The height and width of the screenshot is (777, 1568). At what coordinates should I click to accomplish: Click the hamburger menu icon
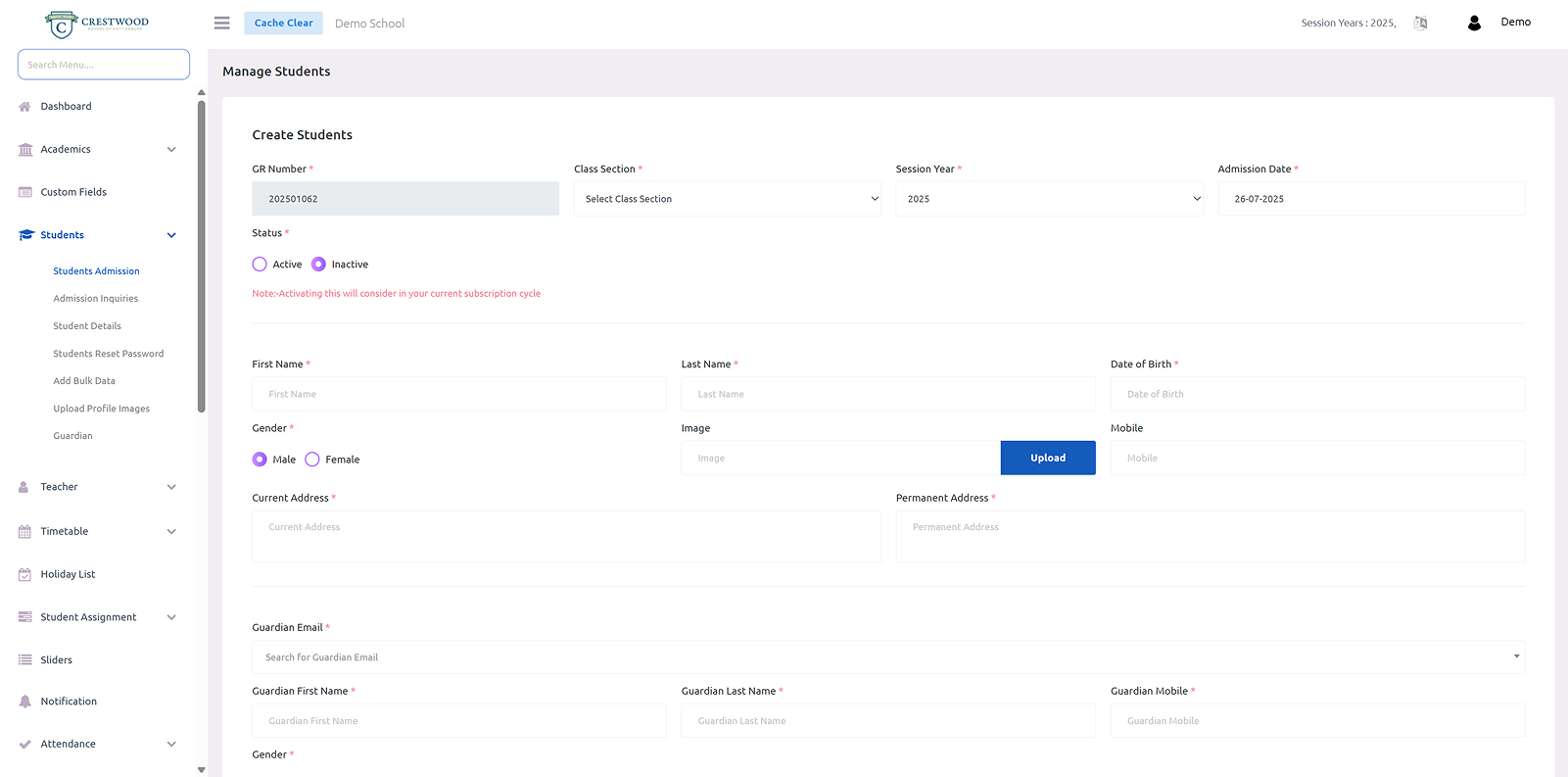[x=222, y=23]
